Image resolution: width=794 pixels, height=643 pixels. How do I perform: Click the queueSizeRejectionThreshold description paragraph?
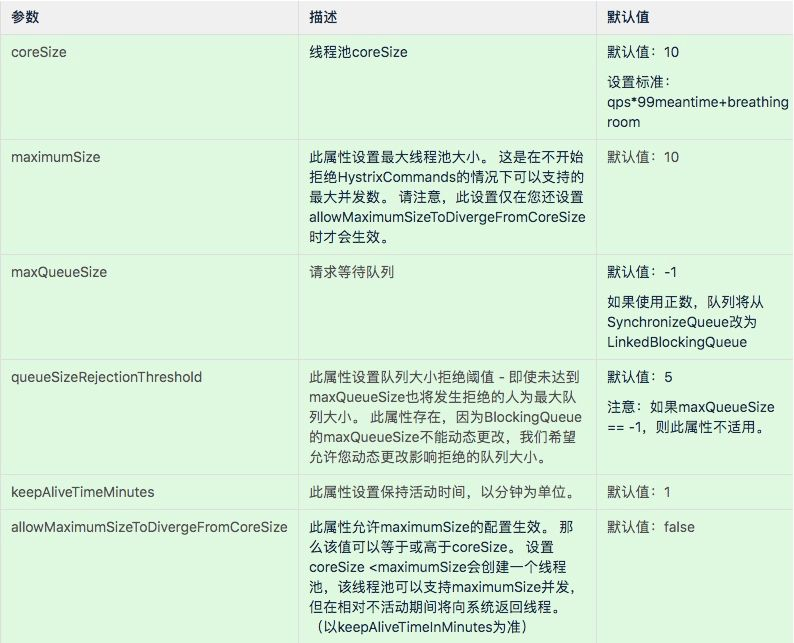pos(445,417)
